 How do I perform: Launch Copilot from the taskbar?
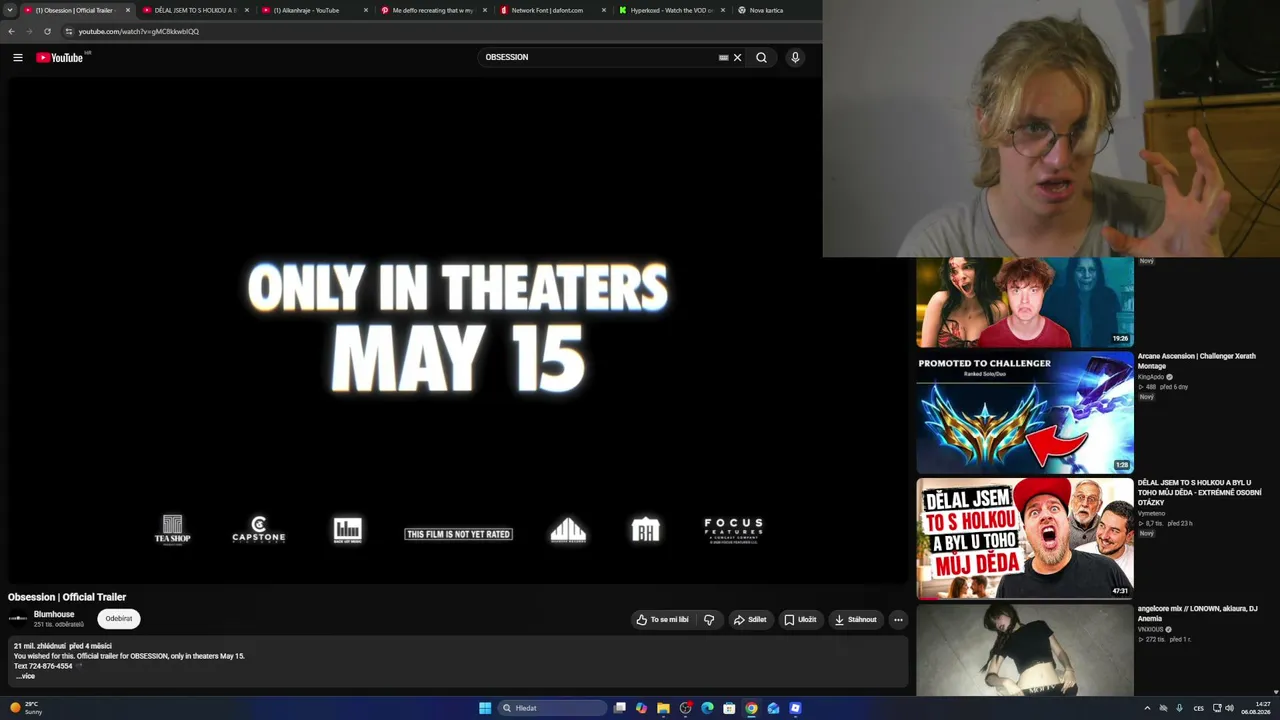pos(641,708)
